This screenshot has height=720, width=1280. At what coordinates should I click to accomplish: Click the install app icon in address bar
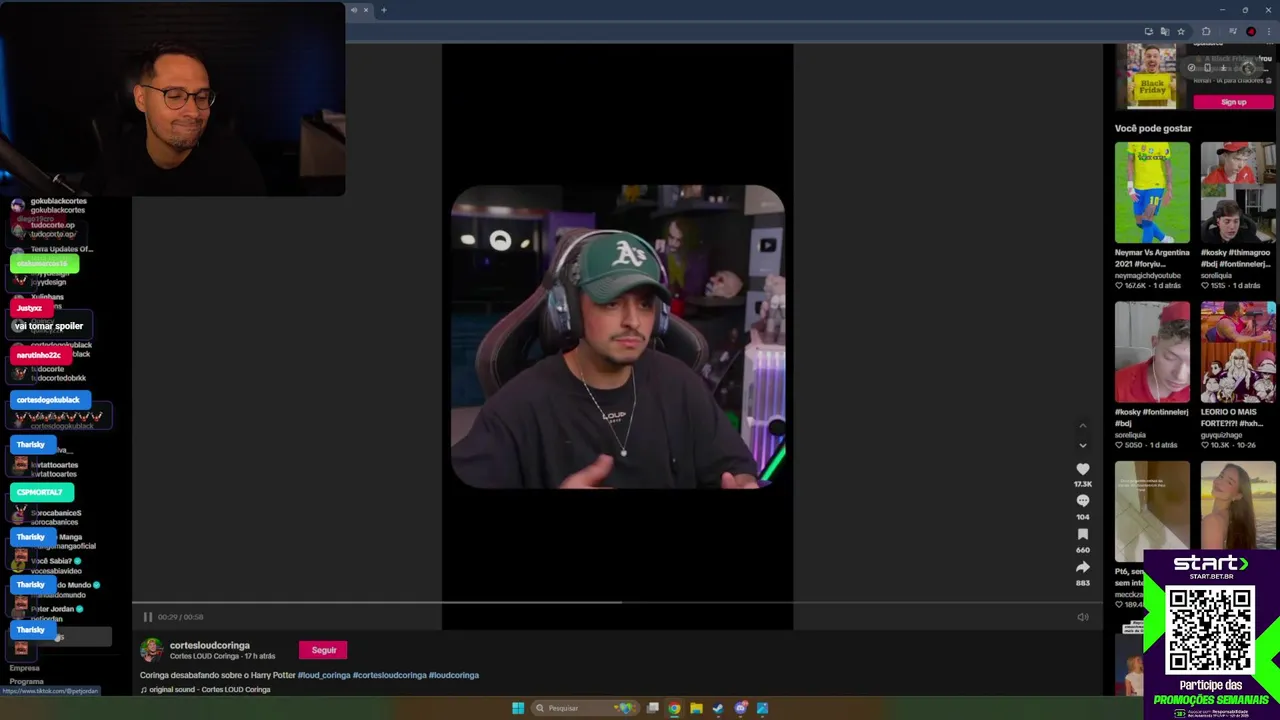[x=1148, y=31]
